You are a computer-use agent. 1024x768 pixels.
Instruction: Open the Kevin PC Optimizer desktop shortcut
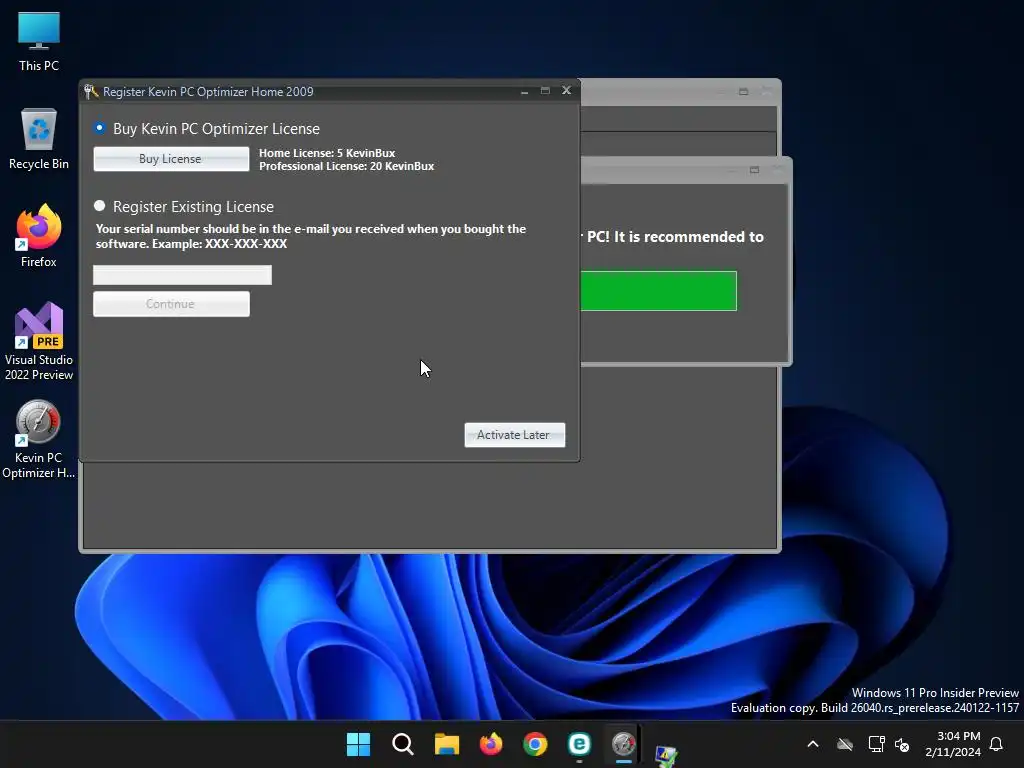coord(39,439)
